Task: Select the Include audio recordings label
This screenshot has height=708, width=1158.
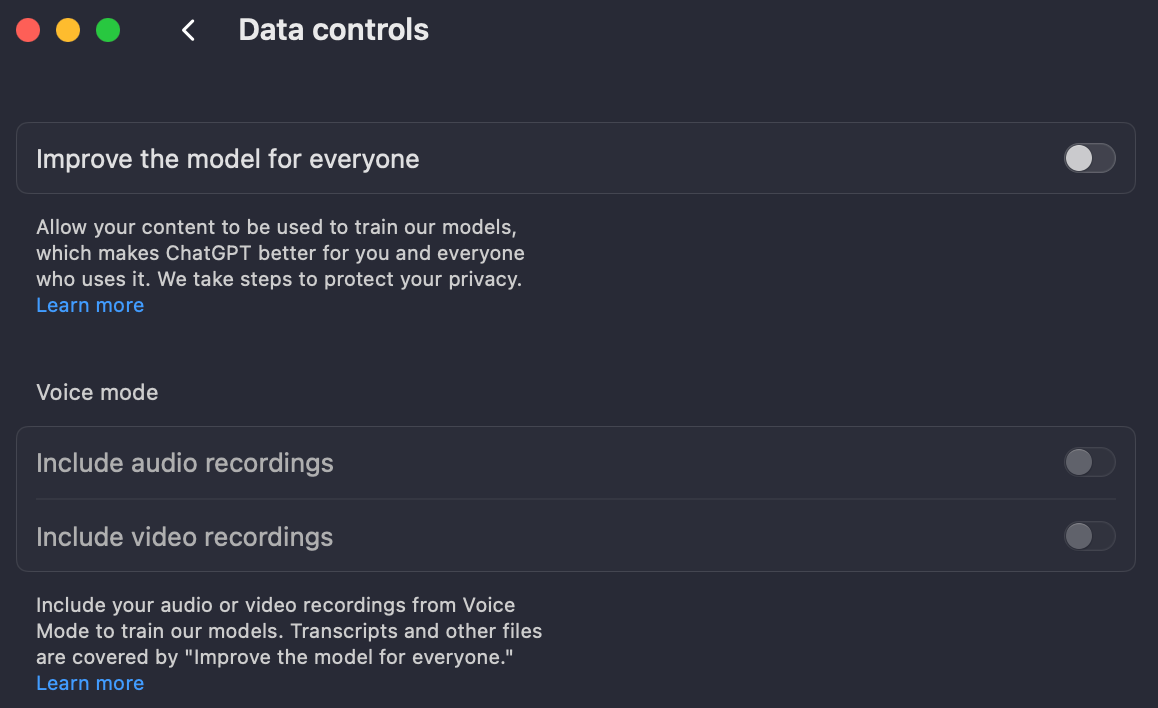Action: point(185,463)
